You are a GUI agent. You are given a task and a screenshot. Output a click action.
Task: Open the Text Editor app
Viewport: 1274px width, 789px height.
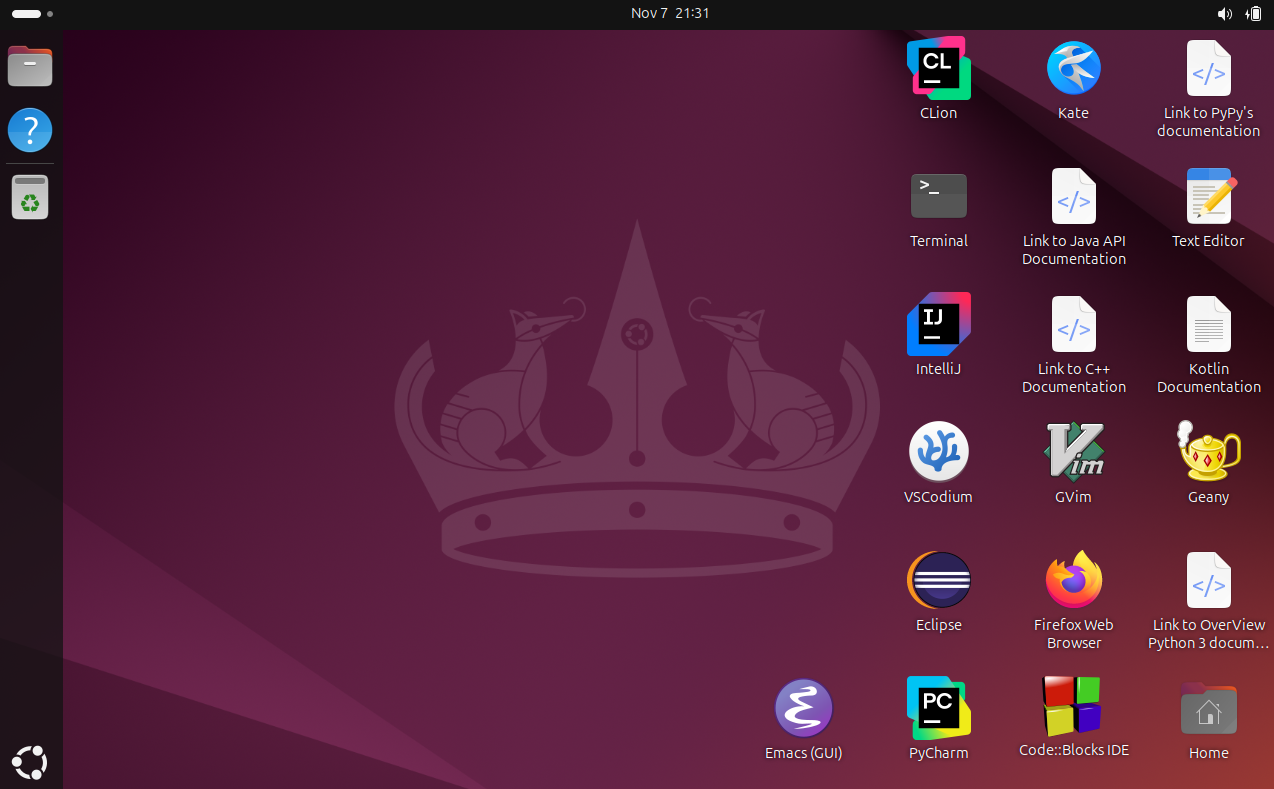[1208, 196]
